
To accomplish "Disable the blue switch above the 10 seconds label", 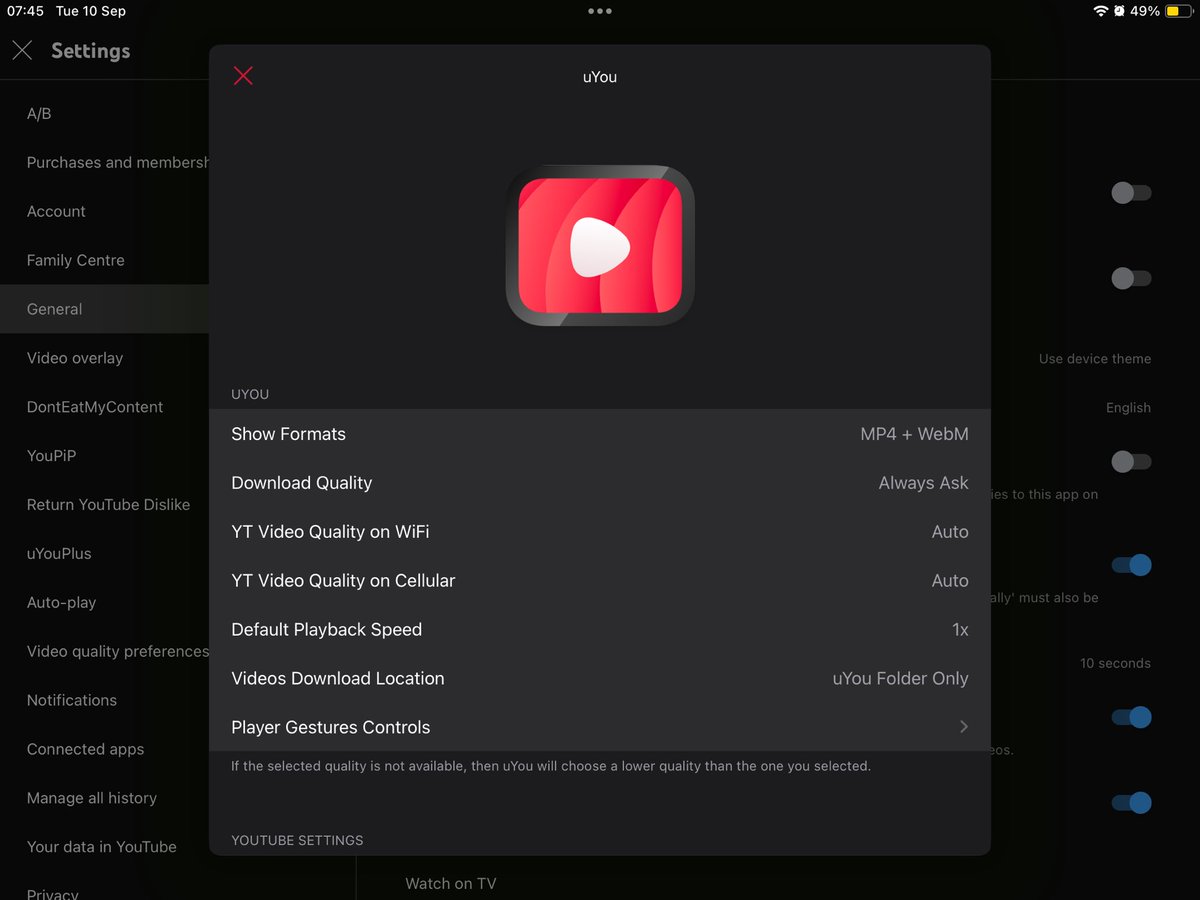I will pos(1131,565).
